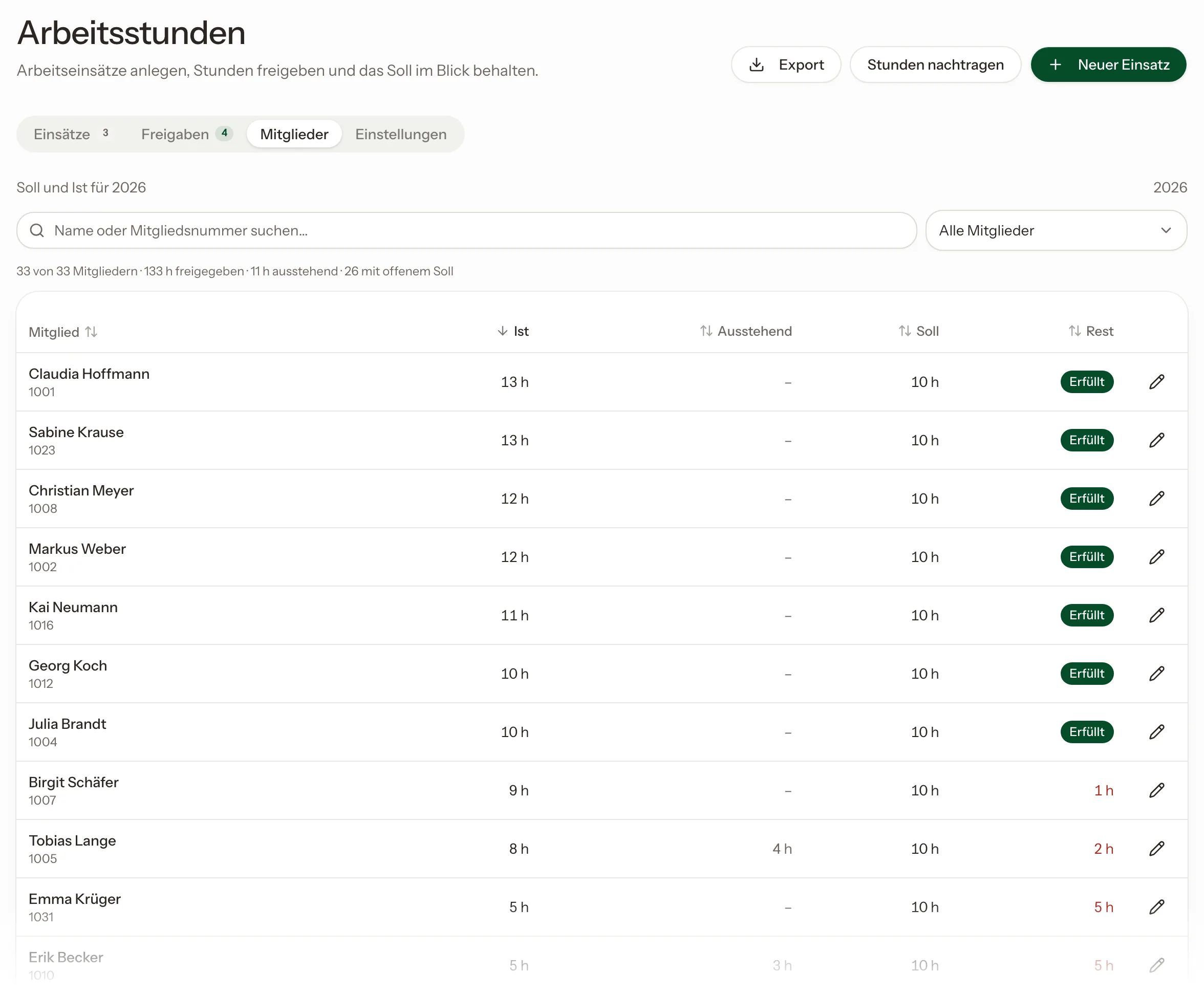Sort table by the Mitglied column
1204x994 pixels.
[63, 332]
